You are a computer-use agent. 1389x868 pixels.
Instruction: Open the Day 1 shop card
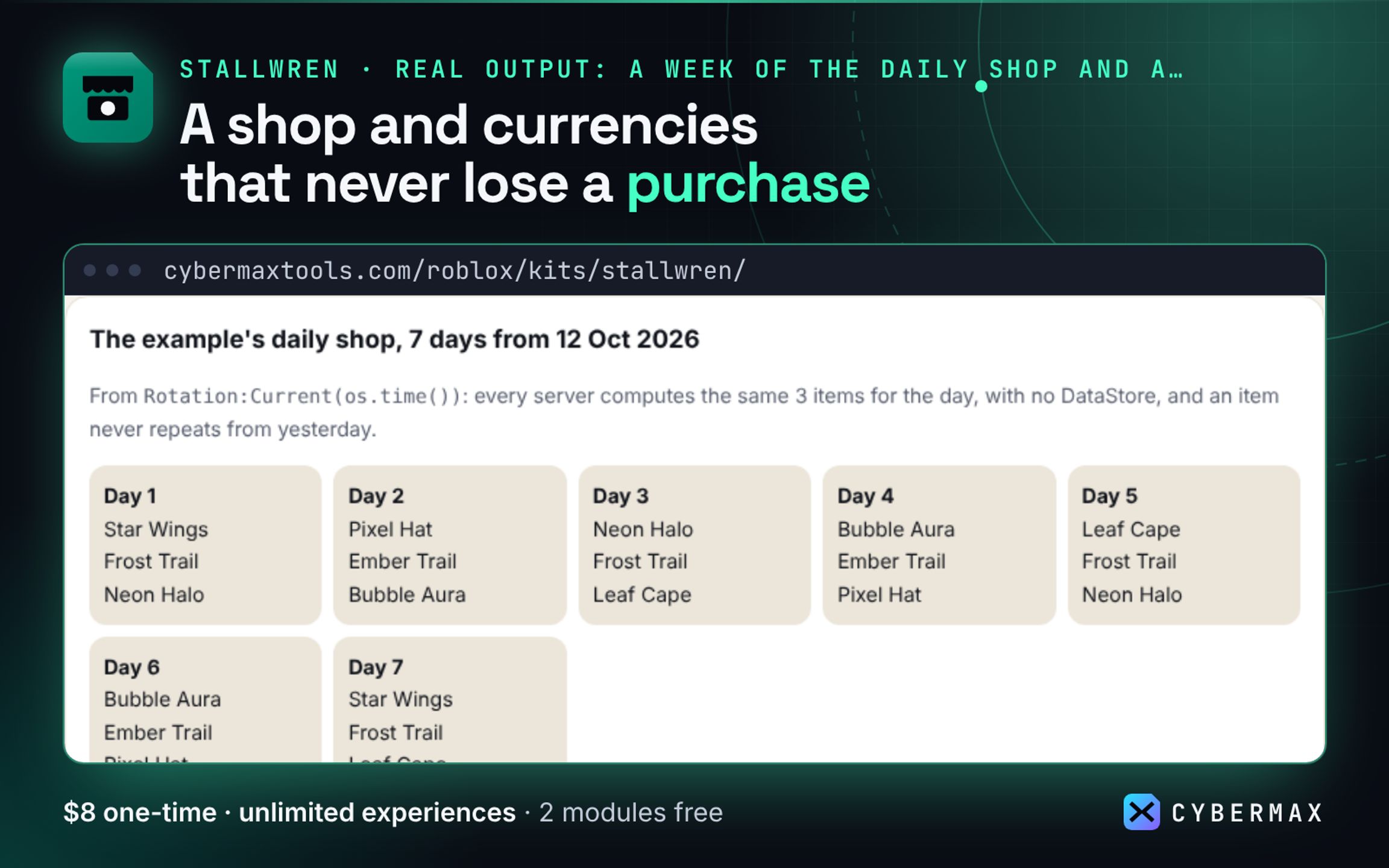tap(206, 545)
